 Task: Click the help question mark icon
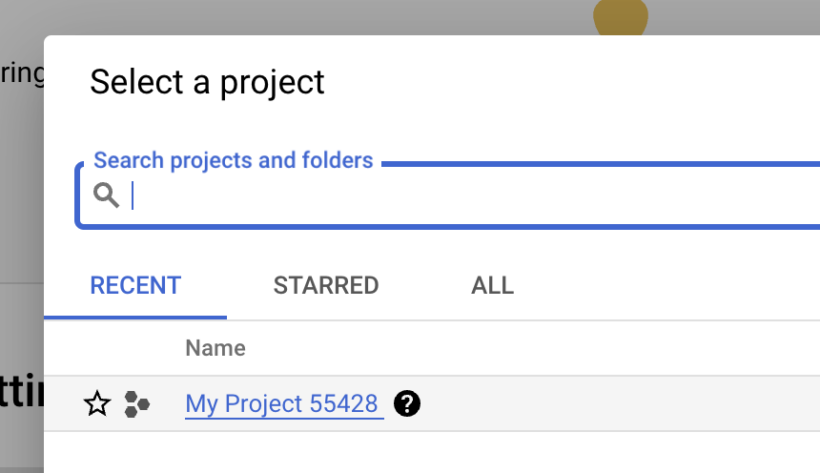click(x=407, y=404)
